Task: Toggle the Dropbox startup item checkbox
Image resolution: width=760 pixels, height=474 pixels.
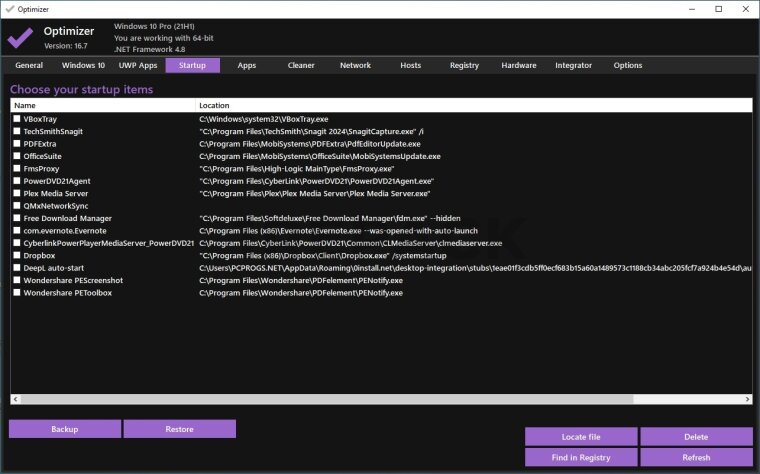Action: pos(17,256)
